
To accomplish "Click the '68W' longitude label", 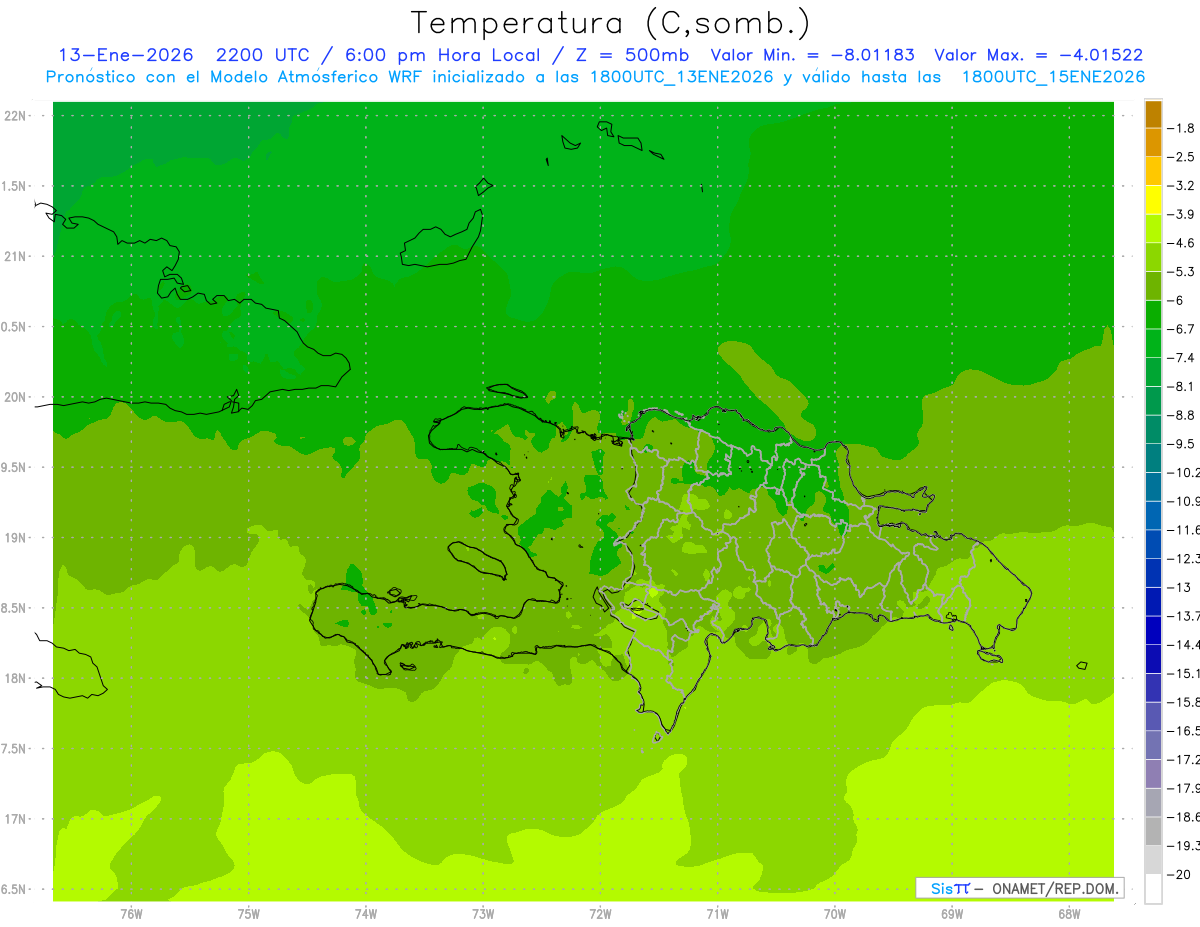I will click(x=1069, y=913).
